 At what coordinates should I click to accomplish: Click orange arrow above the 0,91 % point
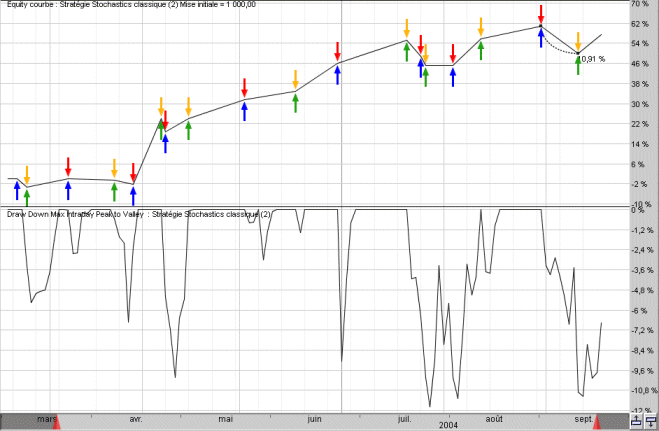pyautogui.click(x=578, y=40)
